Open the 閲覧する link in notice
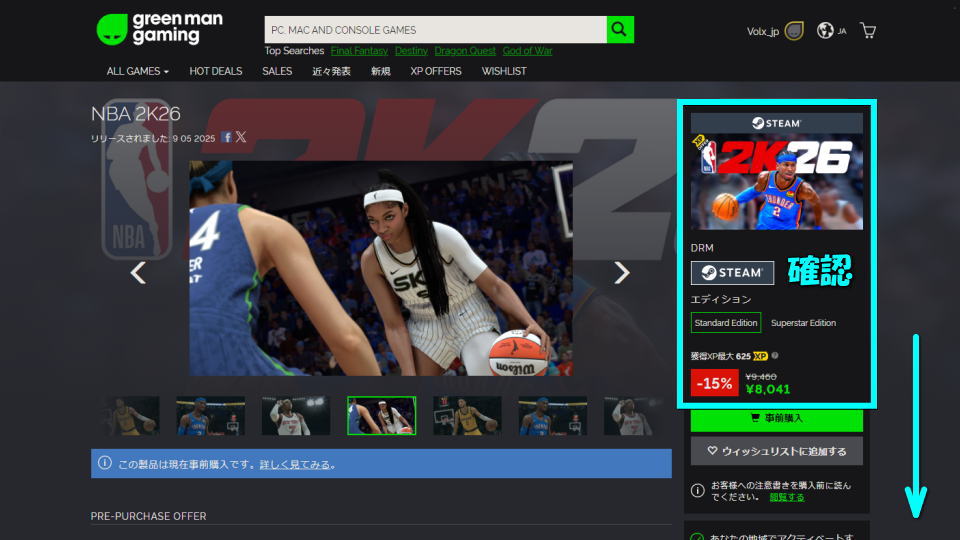The width and height of the screenshot is (960, 540). [787, 497]
